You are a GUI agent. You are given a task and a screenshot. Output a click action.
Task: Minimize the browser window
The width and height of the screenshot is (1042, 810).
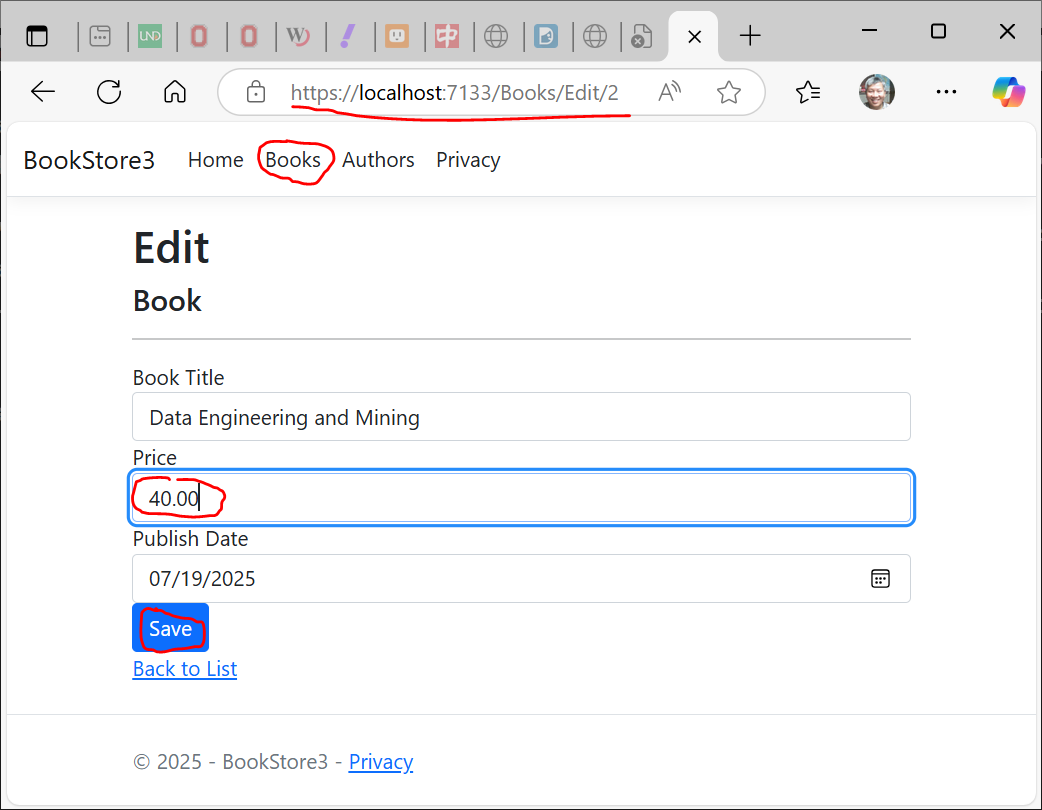click(869, 31)
